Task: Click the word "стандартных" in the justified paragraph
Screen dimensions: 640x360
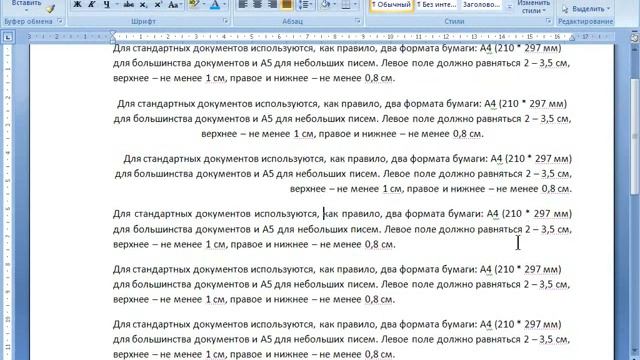Action: click(x=162, y=214)
